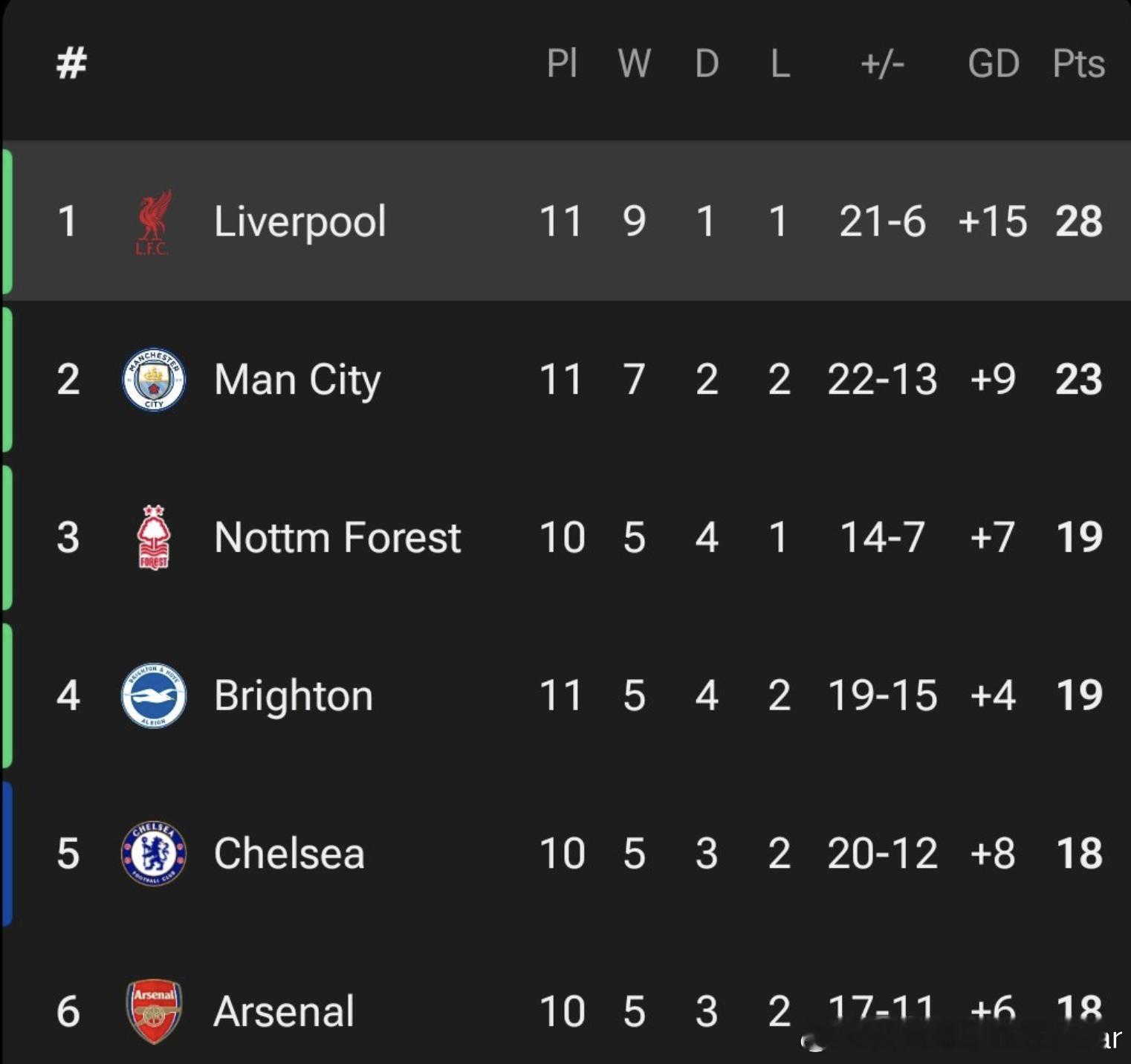Tap the Brighton club crest
Viewport: 1131px width, 1064px height.
(154, 695)
